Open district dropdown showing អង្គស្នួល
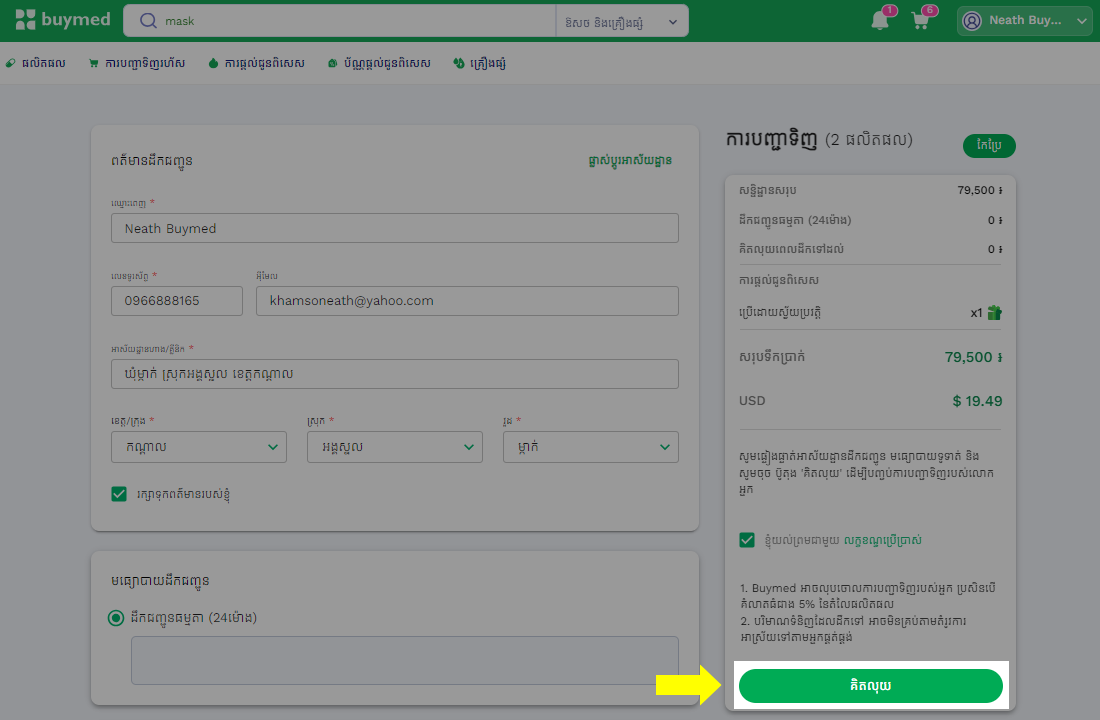The image size is (1100, 720). 394,447
